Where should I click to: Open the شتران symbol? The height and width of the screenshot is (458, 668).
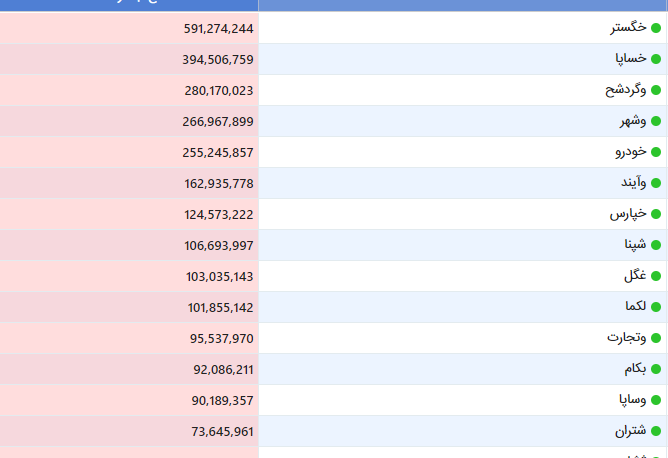pos(631,431)
